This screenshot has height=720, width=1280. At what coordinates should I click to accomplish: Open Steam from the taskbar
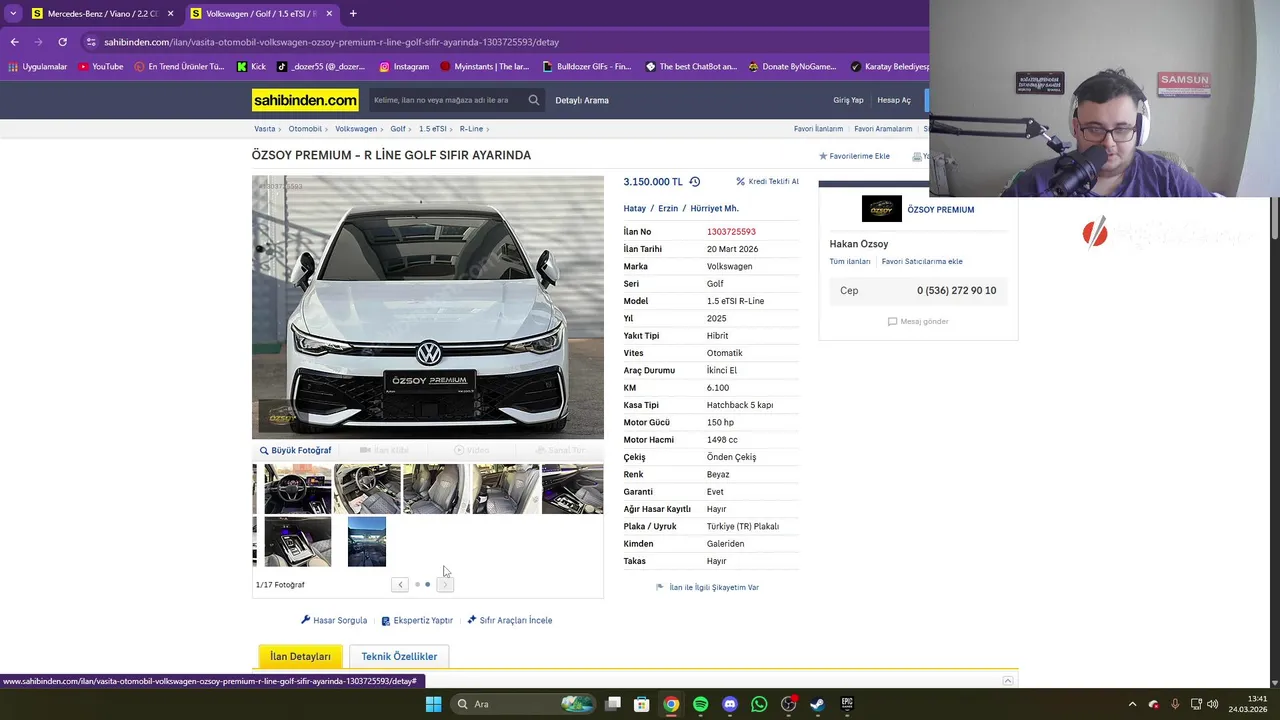tap(817, 704)
